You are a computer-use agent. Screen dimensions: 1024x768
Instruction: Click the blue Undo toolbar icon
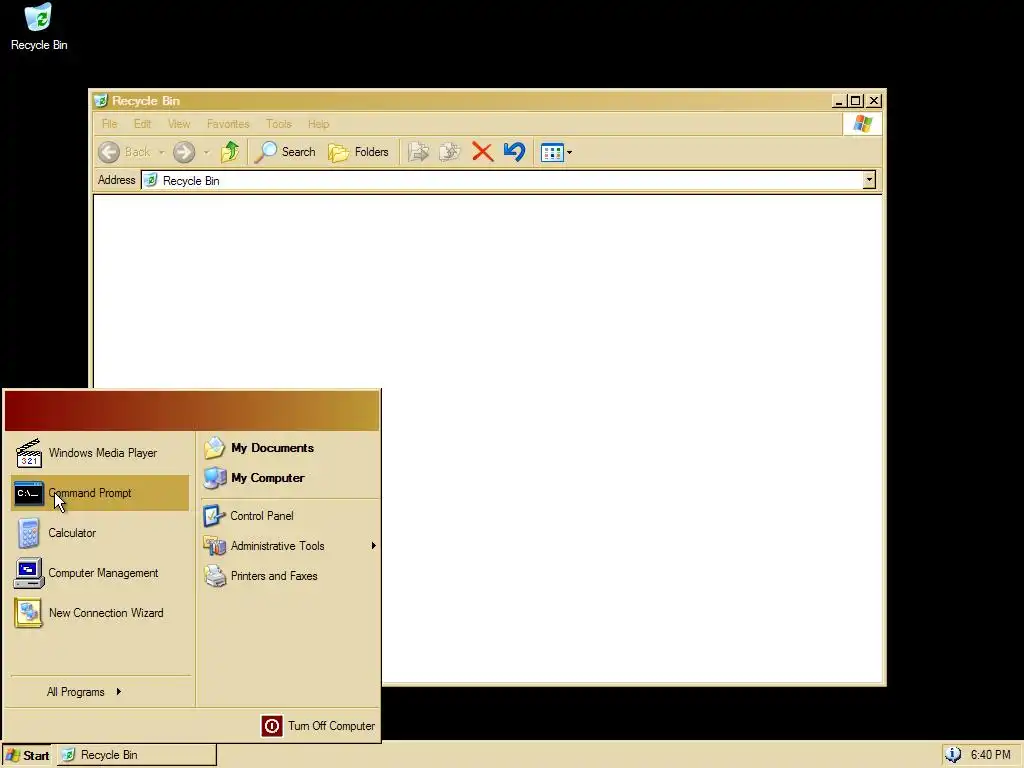tap(515, 152)
